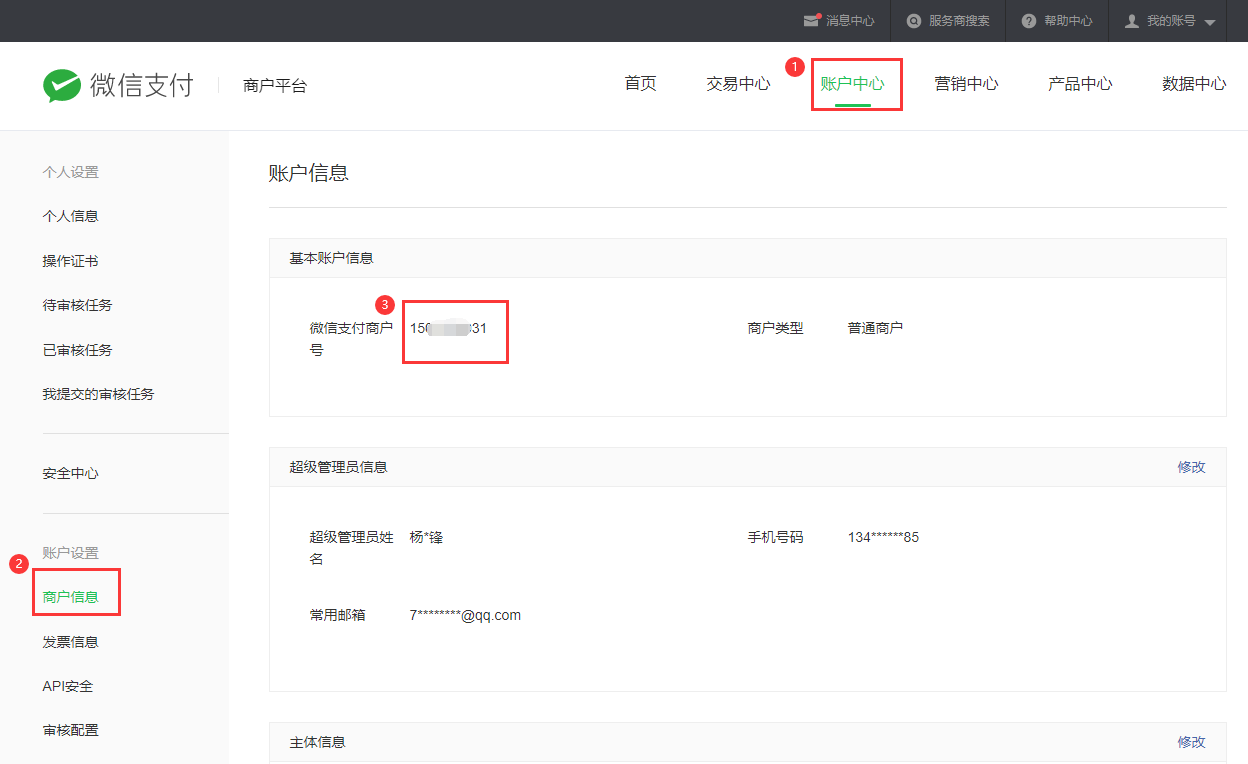The height and width of the screenshot is (764, 1248).
Task: Open 操作证书 in the sidebar
Action: (x=70, y=261)
